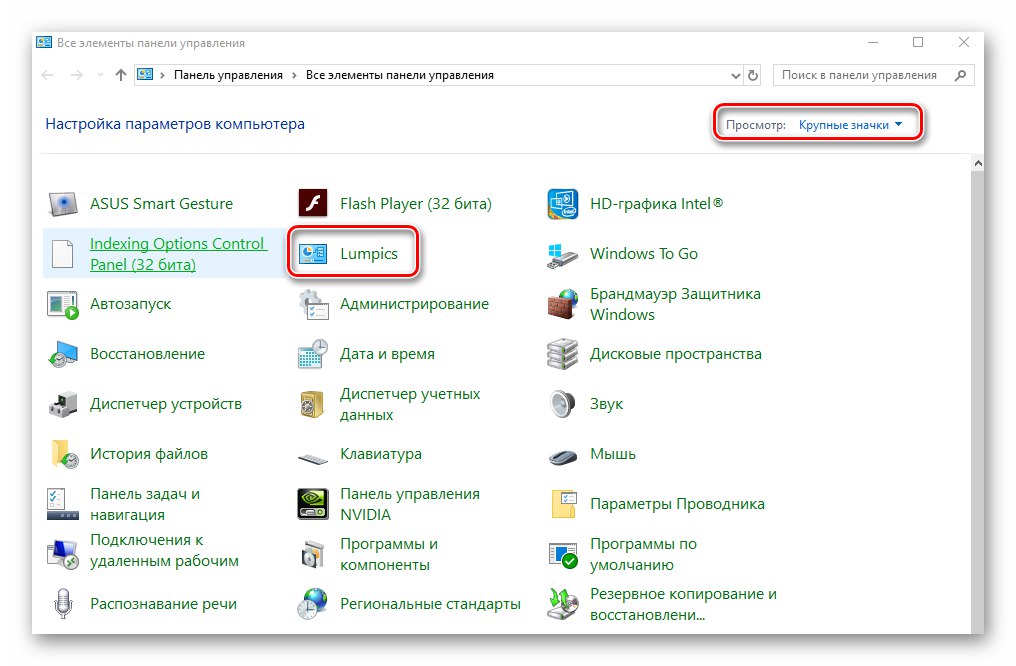
Task: Select Все элементы панели управления breadcrumb
Action: point(400,75)
